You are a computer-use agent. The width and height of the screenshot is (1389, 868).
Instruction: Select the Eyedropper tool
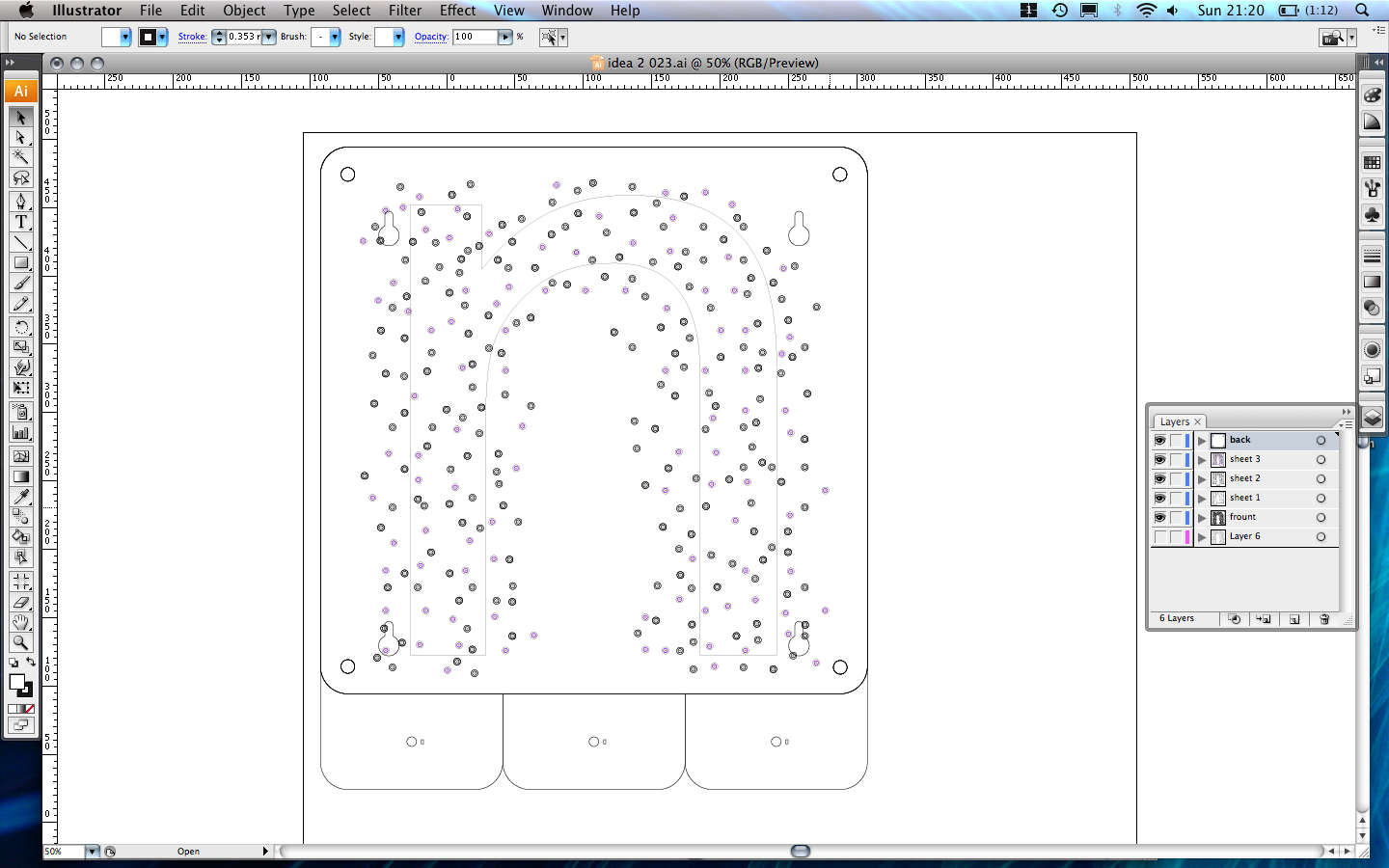[x=21, y=497]
